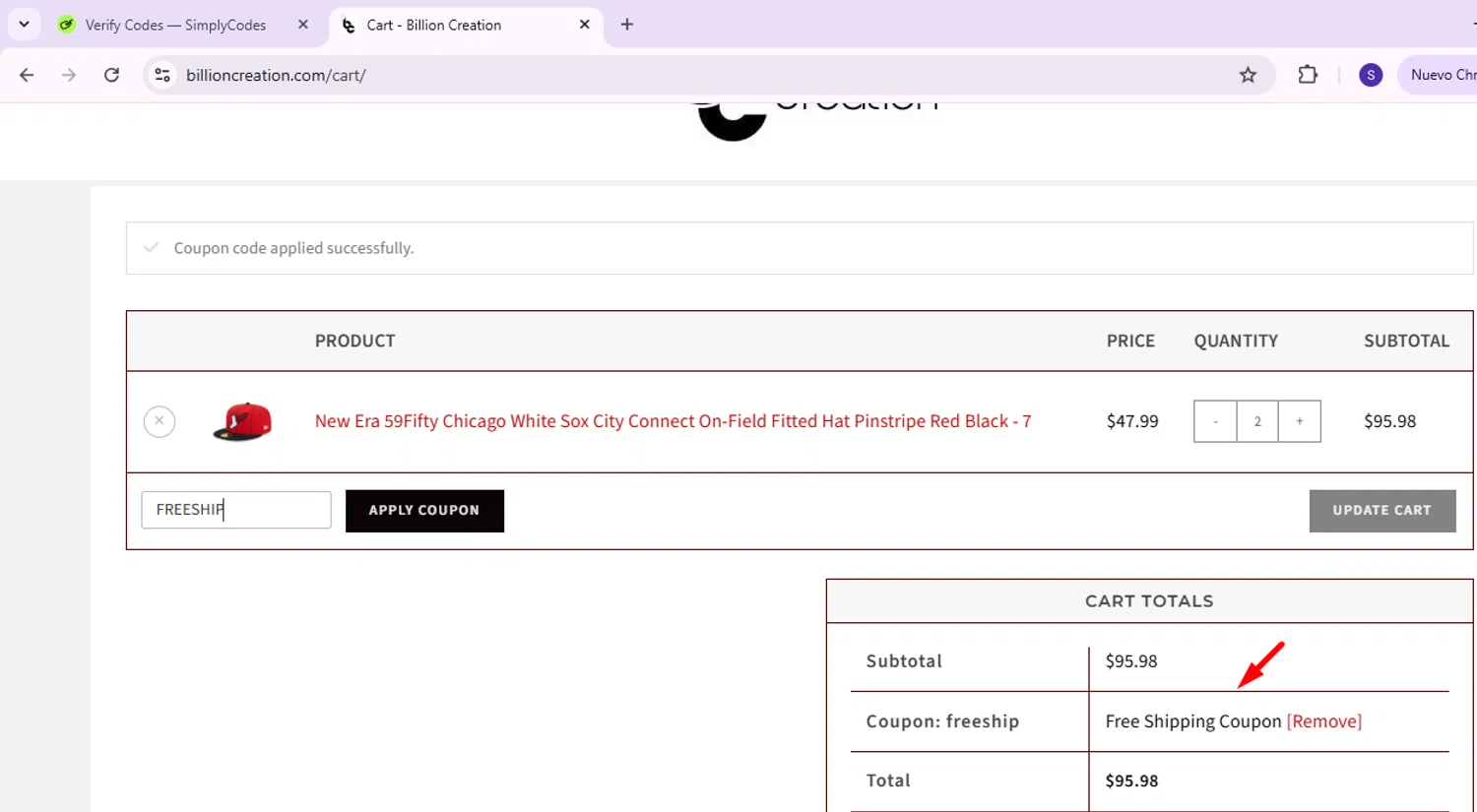This screenshot has height=812, width=1477.
Task: Close the Cart - Billion Creation tab
Action: [585, 25]
